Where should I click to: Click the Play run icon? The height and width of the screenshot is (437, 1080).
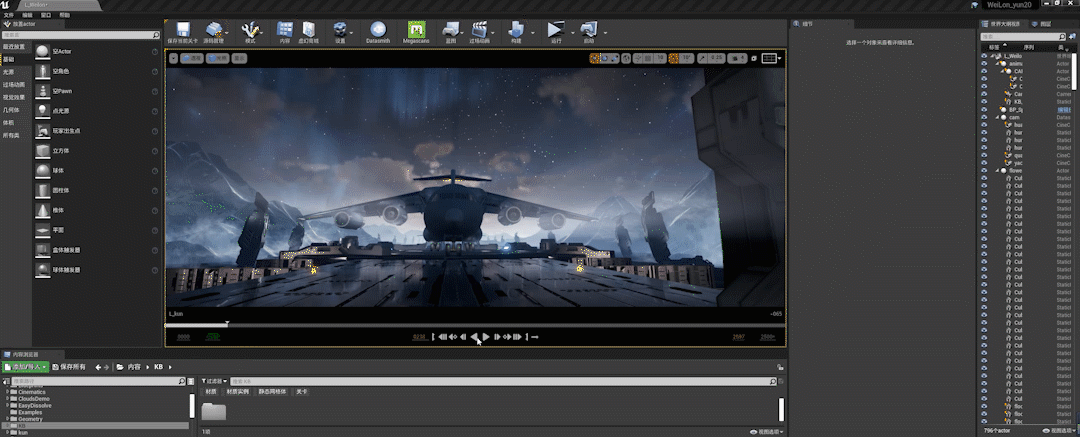pos(555,30)
